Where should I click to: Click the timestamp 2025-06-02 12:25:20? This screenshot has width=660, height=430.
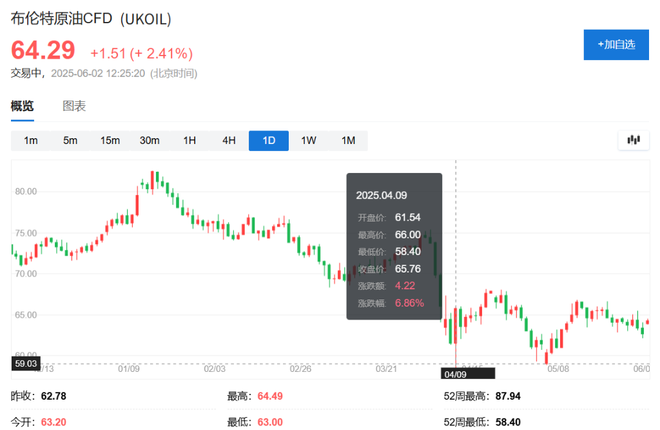pyautogui.click(x=98, y=74)
